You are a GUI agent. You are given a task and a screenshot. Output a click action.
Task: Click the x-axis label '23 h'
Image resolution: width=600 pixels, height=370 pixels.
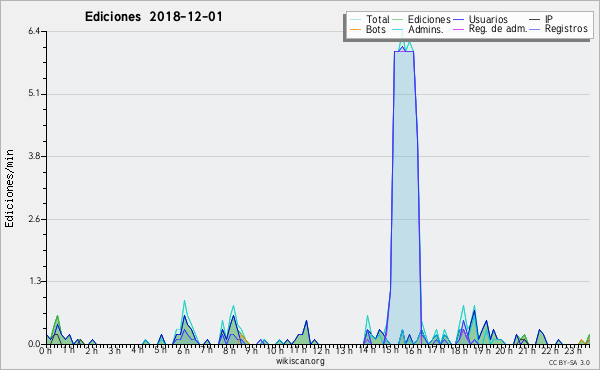pyautogui.click(x=573, y=351)
